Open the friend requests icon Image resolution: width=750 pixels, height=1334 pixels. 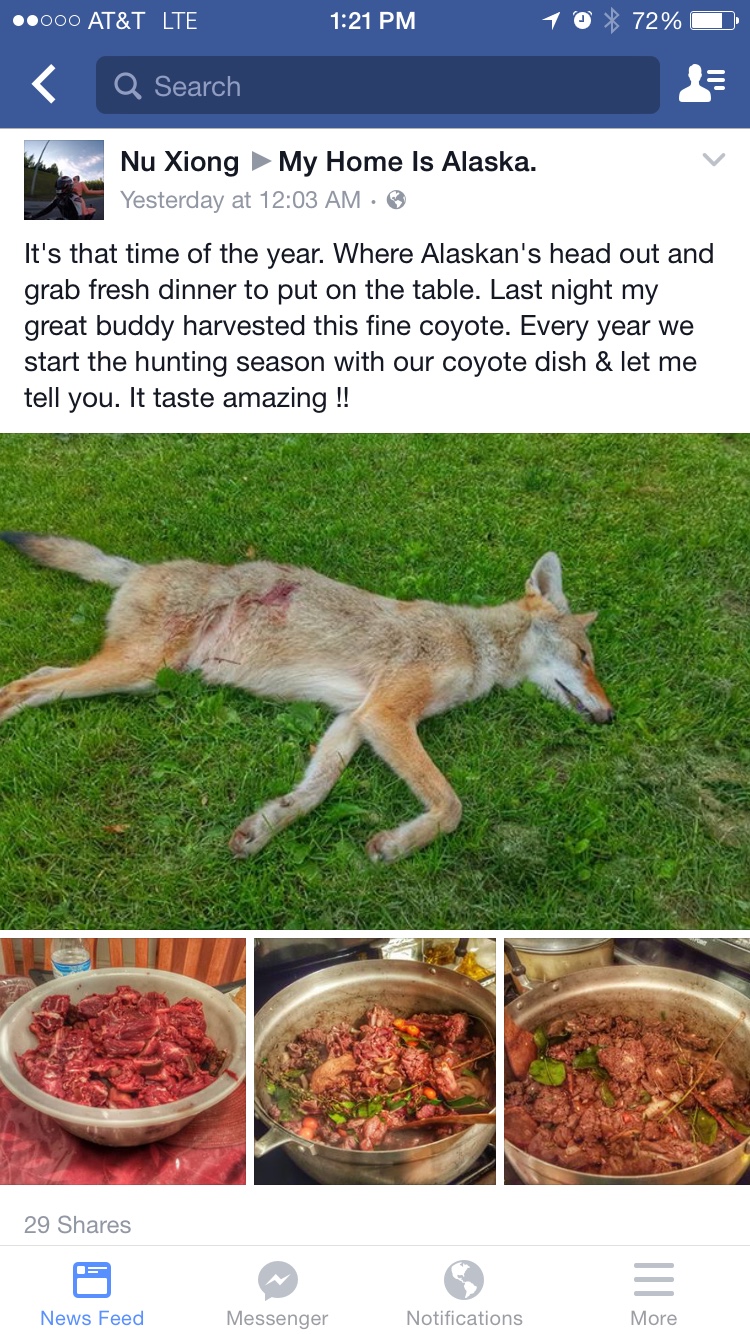702,85
